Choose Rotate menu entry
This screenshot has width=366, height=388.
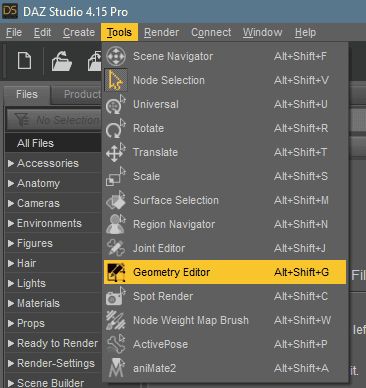(225, 128)
